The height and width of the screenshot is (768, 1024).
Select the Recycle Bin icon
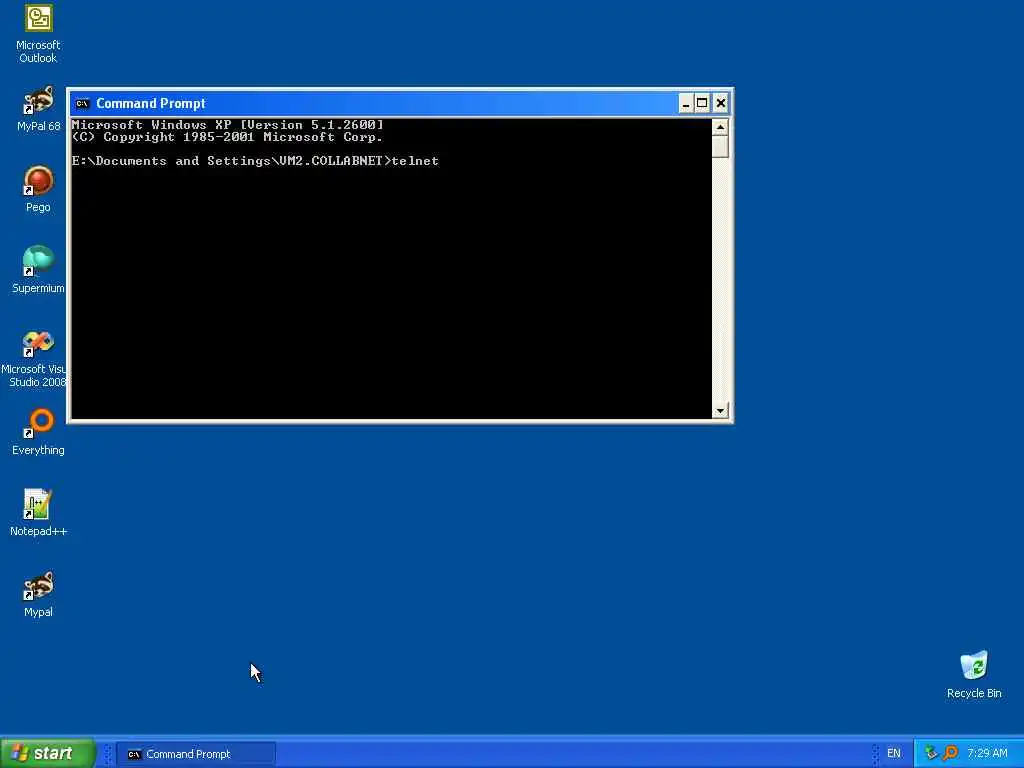[x=974, y=675]
